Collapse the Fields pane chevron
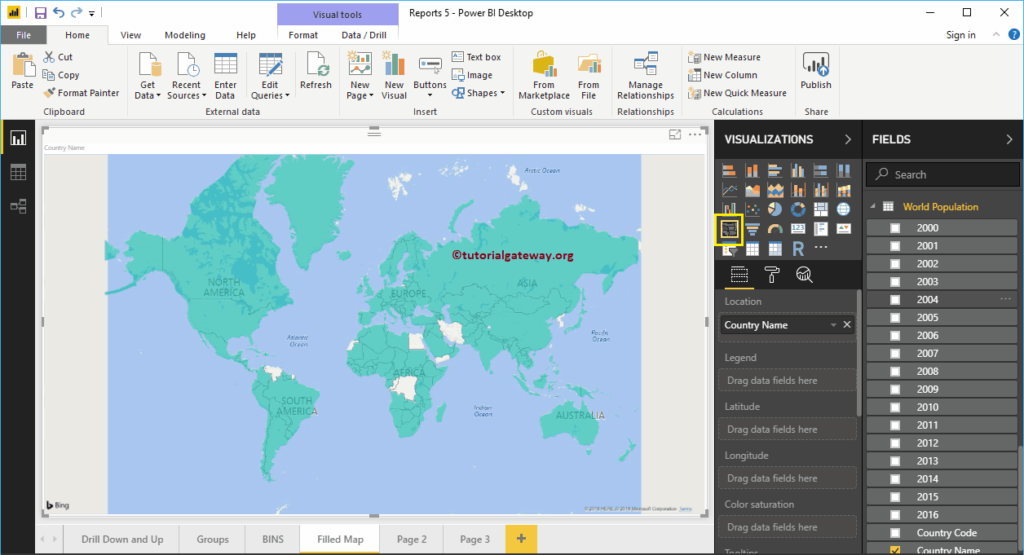1024x555 pixels. pos(1009,139)
